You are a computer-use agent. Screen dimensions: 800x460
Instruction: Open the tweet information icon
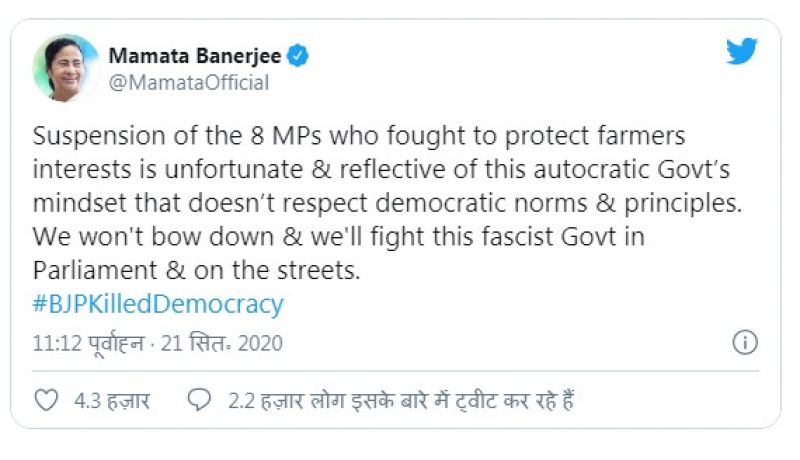click(745, 343)
